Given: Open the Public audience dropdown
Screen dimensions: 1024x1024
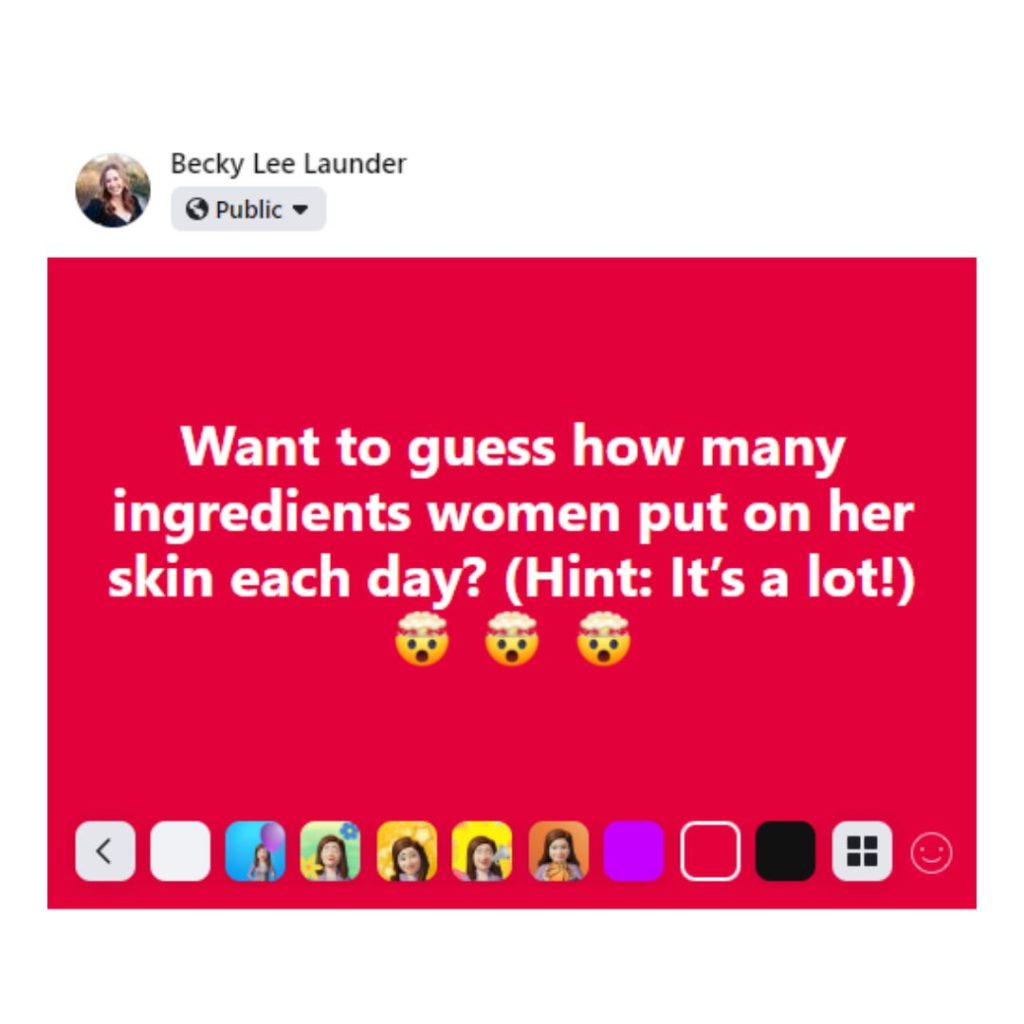Looking at the screenshot, I should click(x=248, y=209).
